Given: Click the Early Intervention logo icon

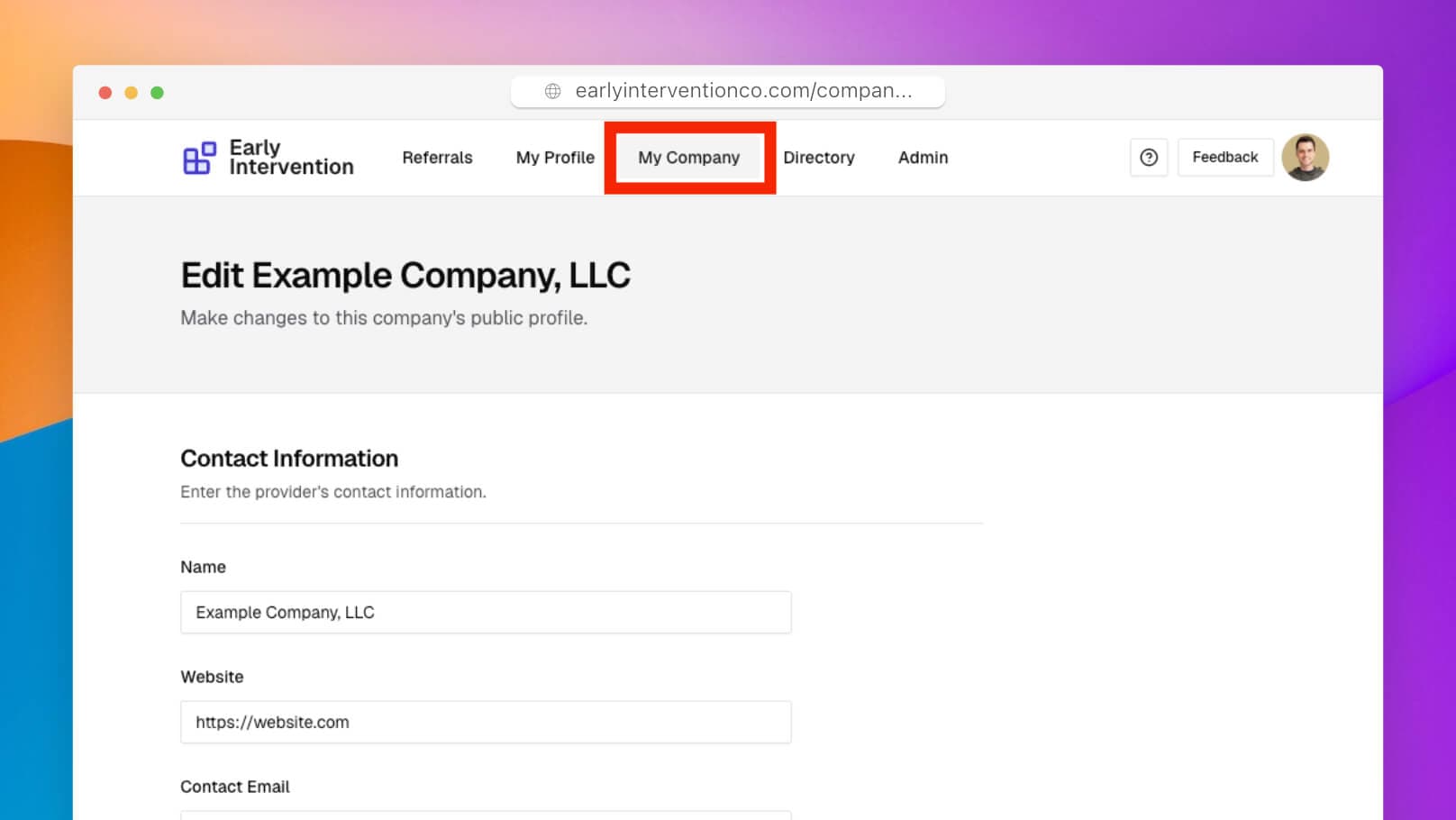Looking at the screenshot, I should 199,158.
